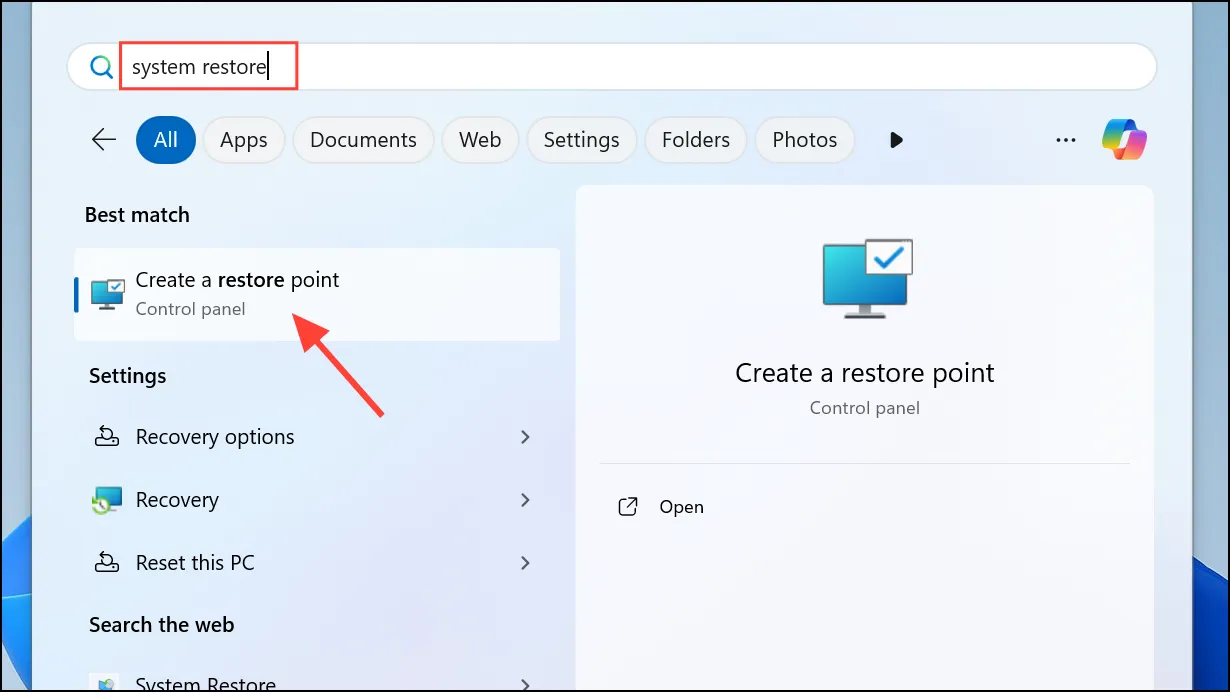Open the three-dot options menu
This screenshot has width=1230, height=692.
click(x=1066, y=140)
